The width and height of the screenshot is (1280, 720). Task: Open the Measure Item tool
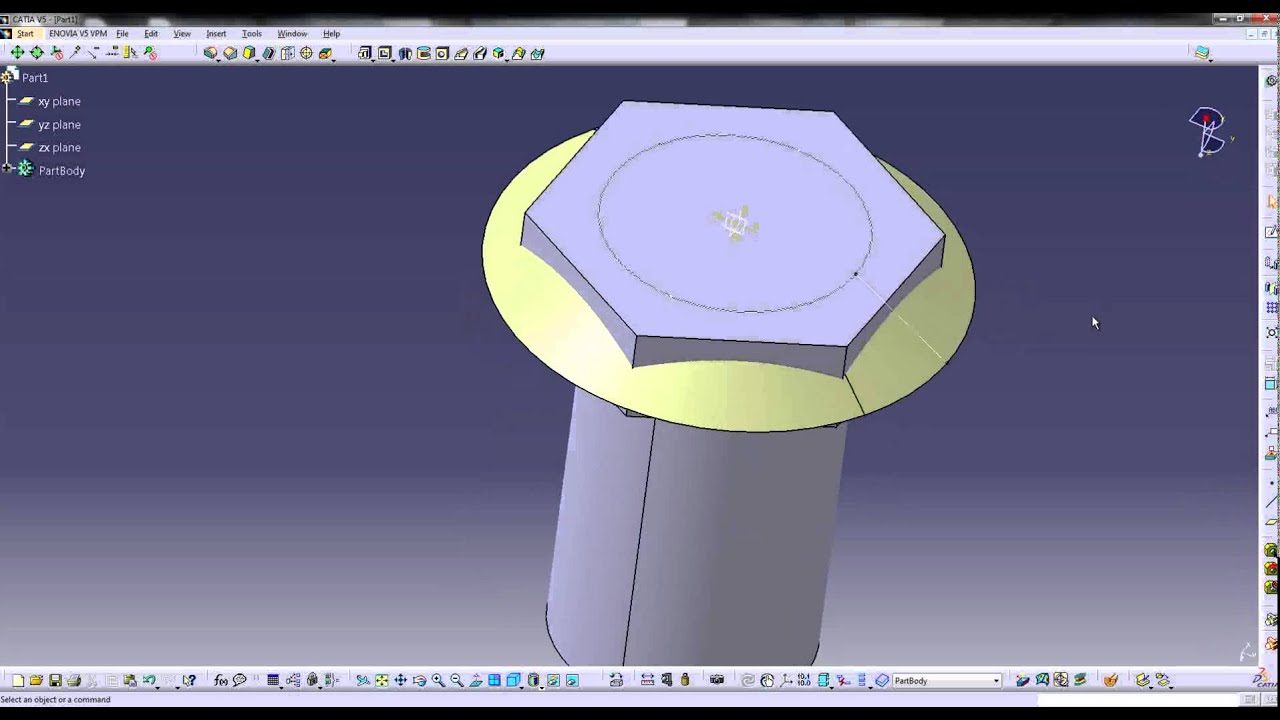click(667, 681)
